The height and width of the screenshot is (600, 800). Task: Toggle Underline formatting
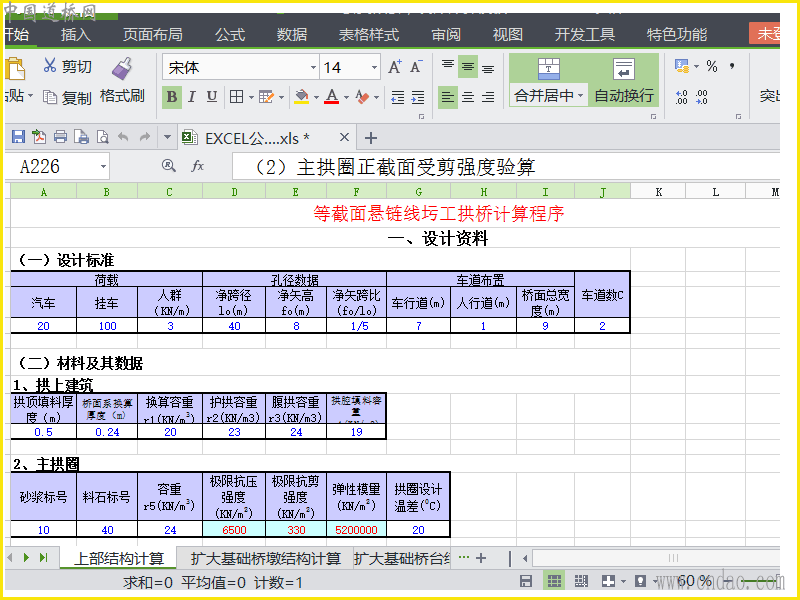[212, 96]
